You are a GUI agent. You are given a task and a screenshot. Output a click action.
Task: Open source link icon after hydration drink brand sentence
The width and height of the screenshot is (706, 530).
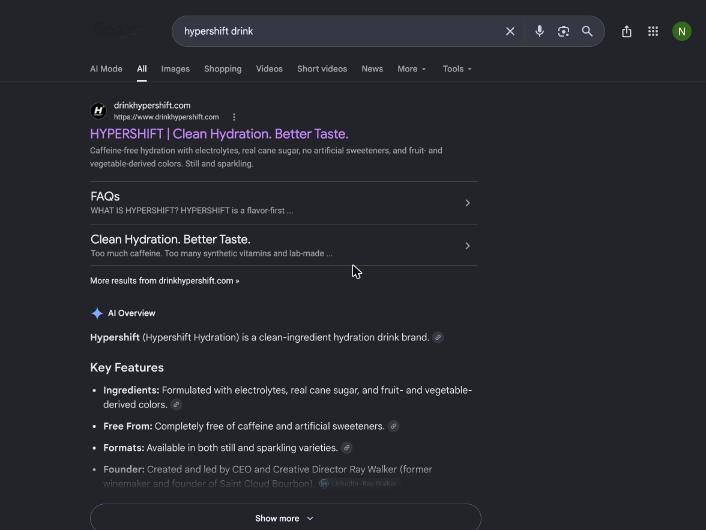(x=438, y=337)
